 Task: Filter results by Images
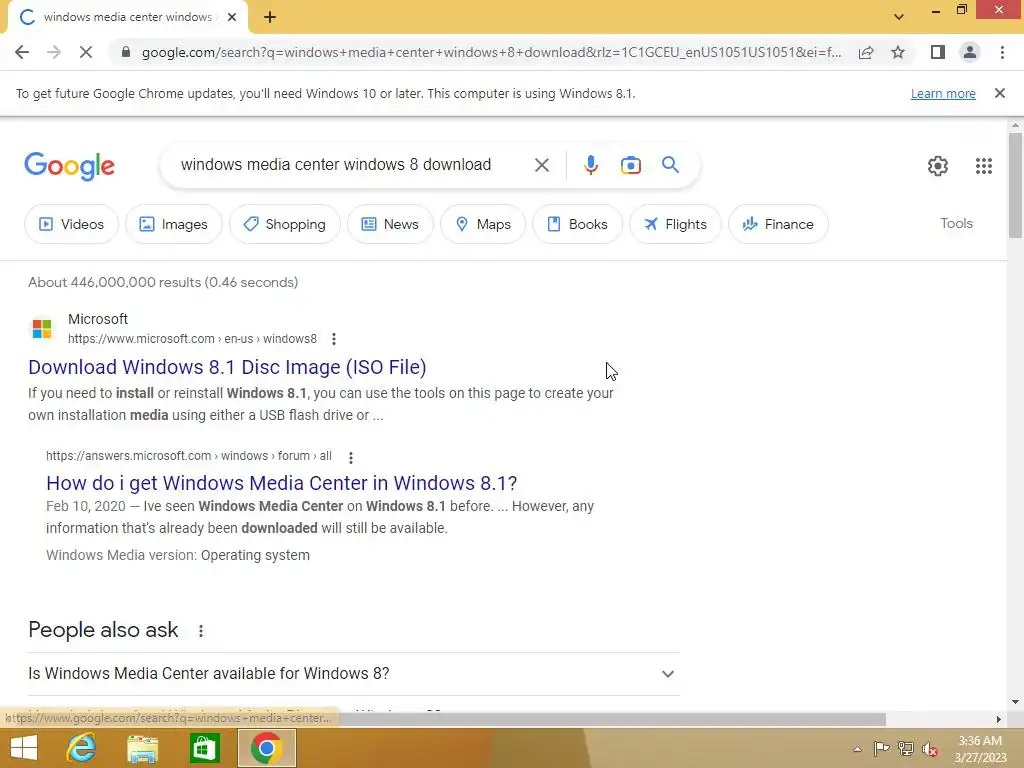[x=173, y=224]
